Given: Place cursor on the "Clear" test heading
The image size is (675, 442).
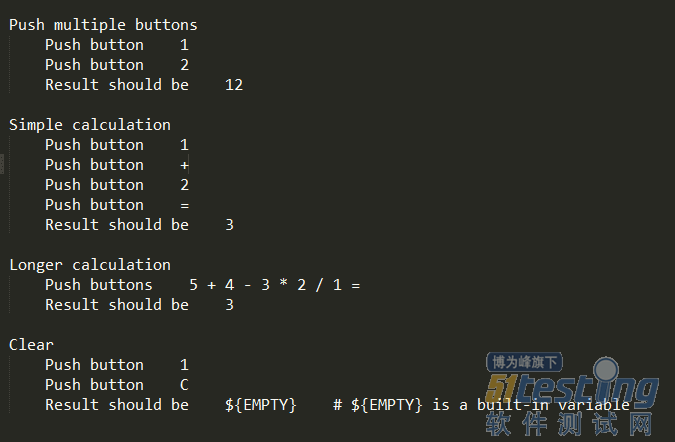Looking at the screenshot, I should 31,345.
